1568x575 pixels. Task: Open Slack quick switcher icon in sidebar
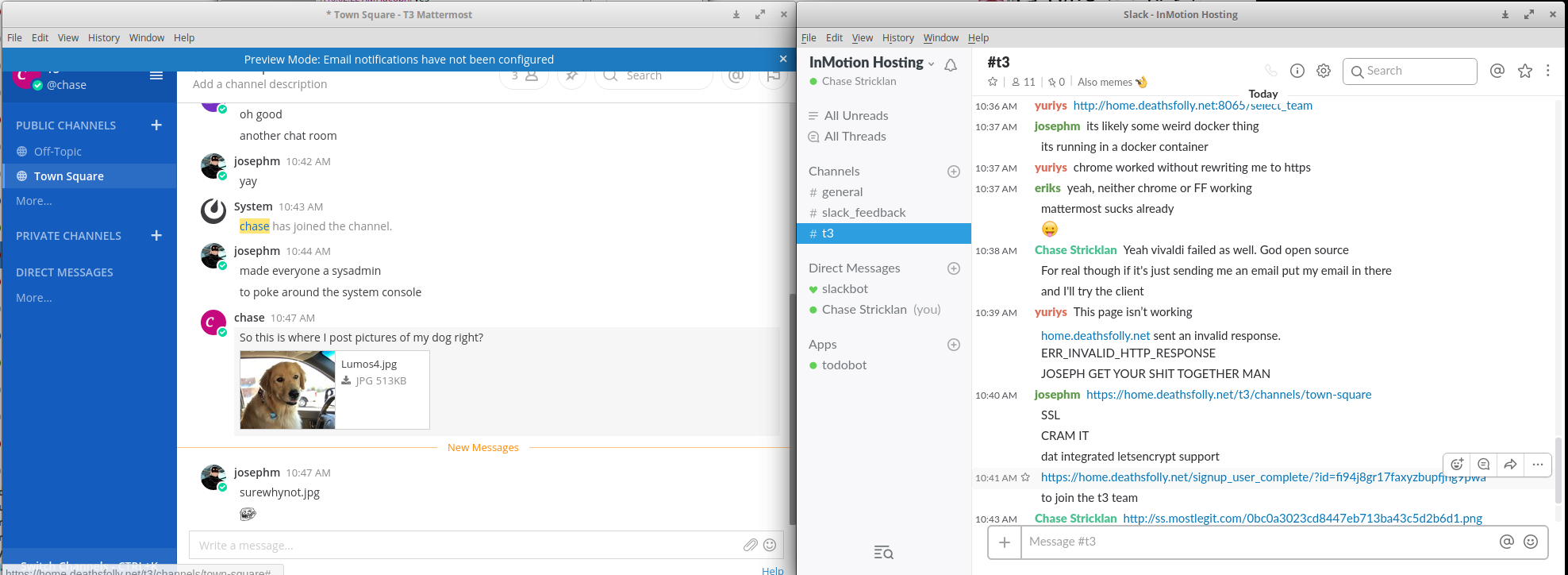pyautogui.click(x=883, y=552)
